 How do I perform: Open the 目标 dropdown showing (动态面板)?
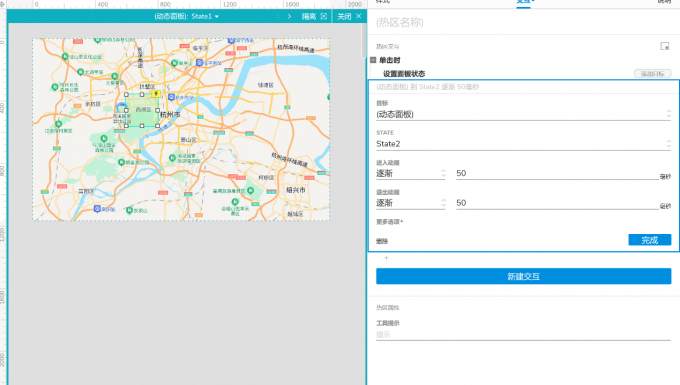click(x=523, y=114)
